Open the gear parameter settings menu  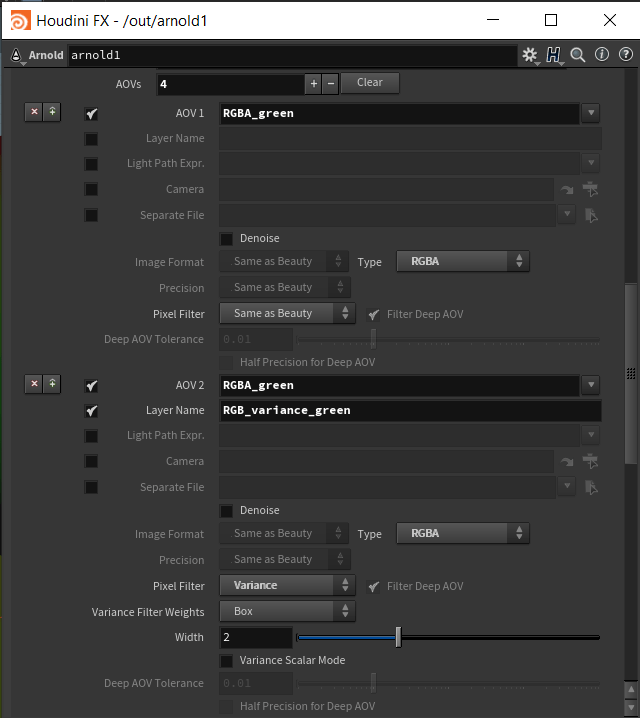(x=530, y=55)
